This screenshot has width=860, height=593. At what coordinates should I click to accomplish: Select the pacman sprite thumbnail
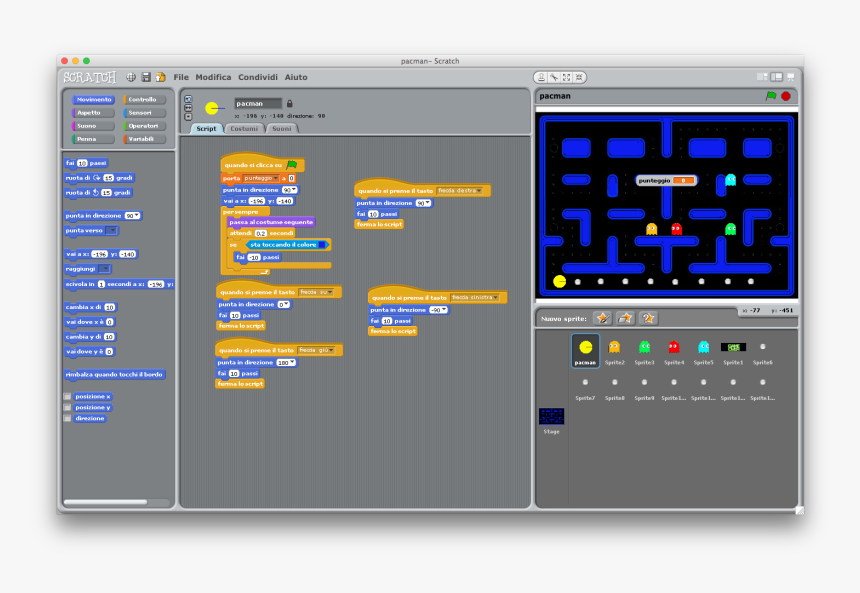point(585,351)
